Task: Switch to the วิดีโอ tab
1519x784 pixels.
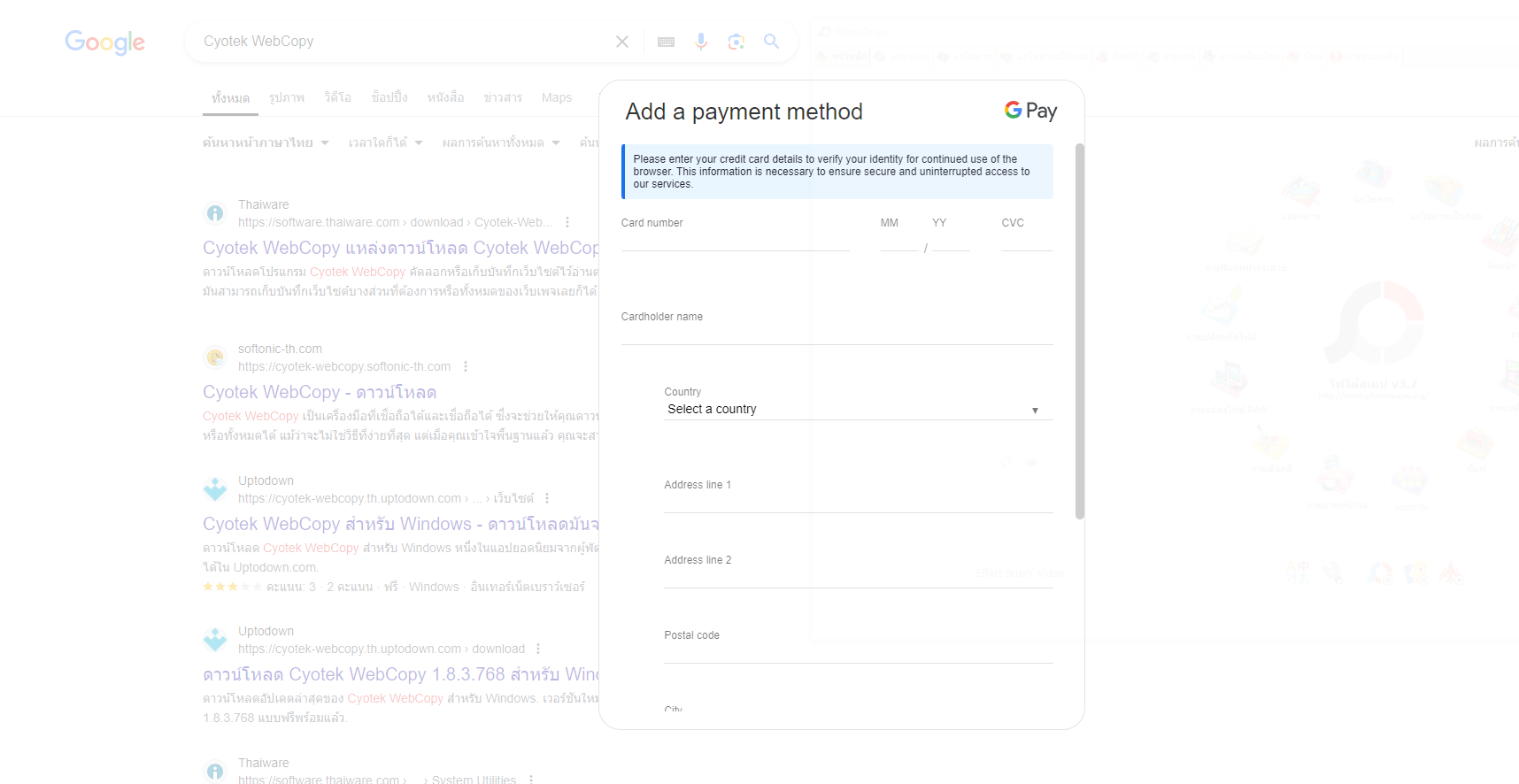Action: 338,97
